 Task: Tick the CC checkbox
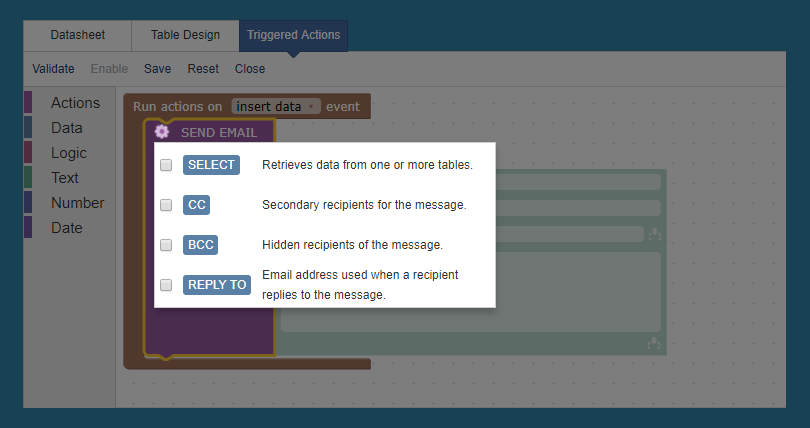[x=166, y=205]
